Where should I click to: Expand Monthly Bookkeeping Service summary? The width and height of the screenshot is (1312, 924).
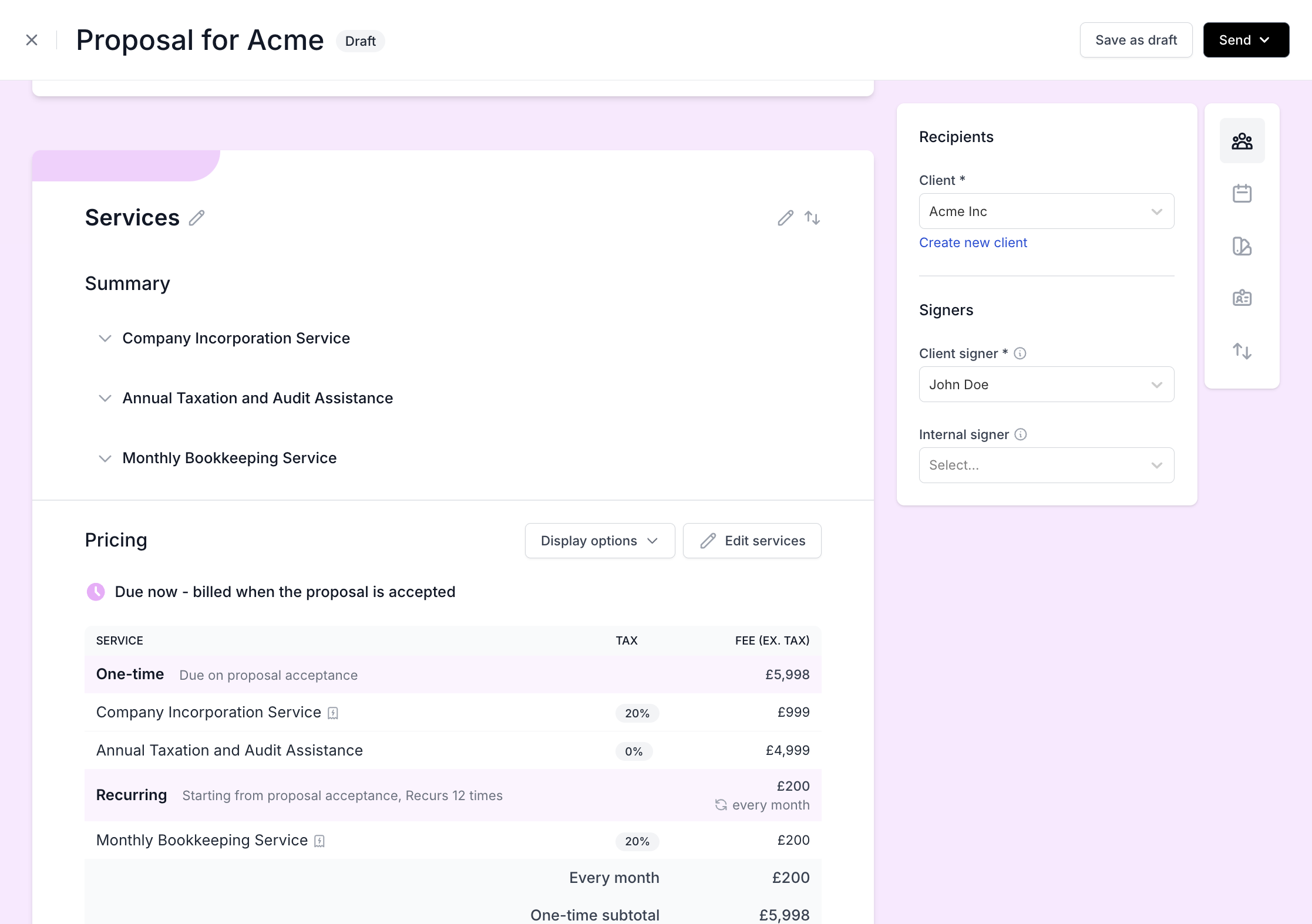coord(105,458)
